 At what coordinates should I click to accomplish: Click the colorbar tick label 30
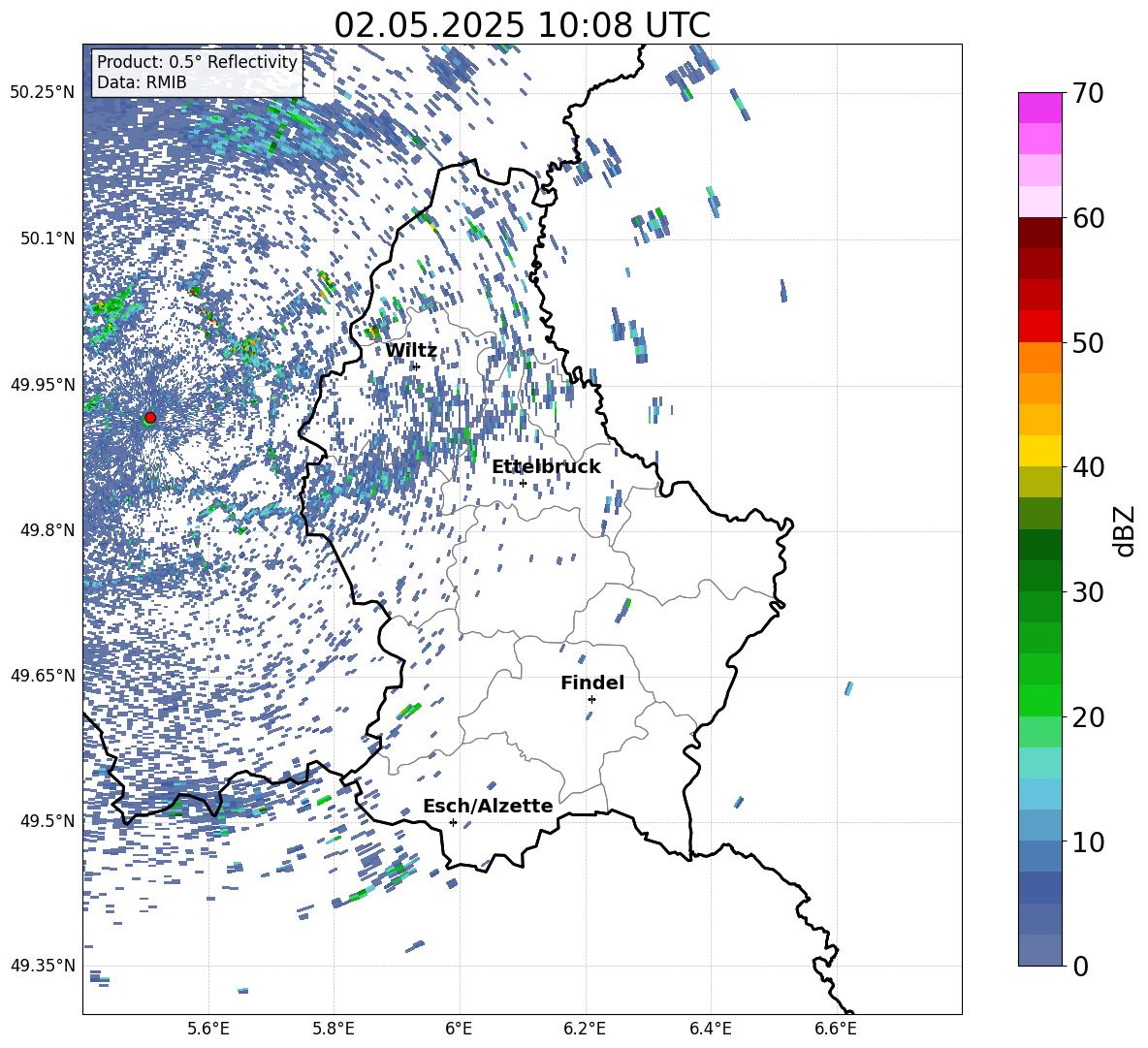(x=1087, y=592)
